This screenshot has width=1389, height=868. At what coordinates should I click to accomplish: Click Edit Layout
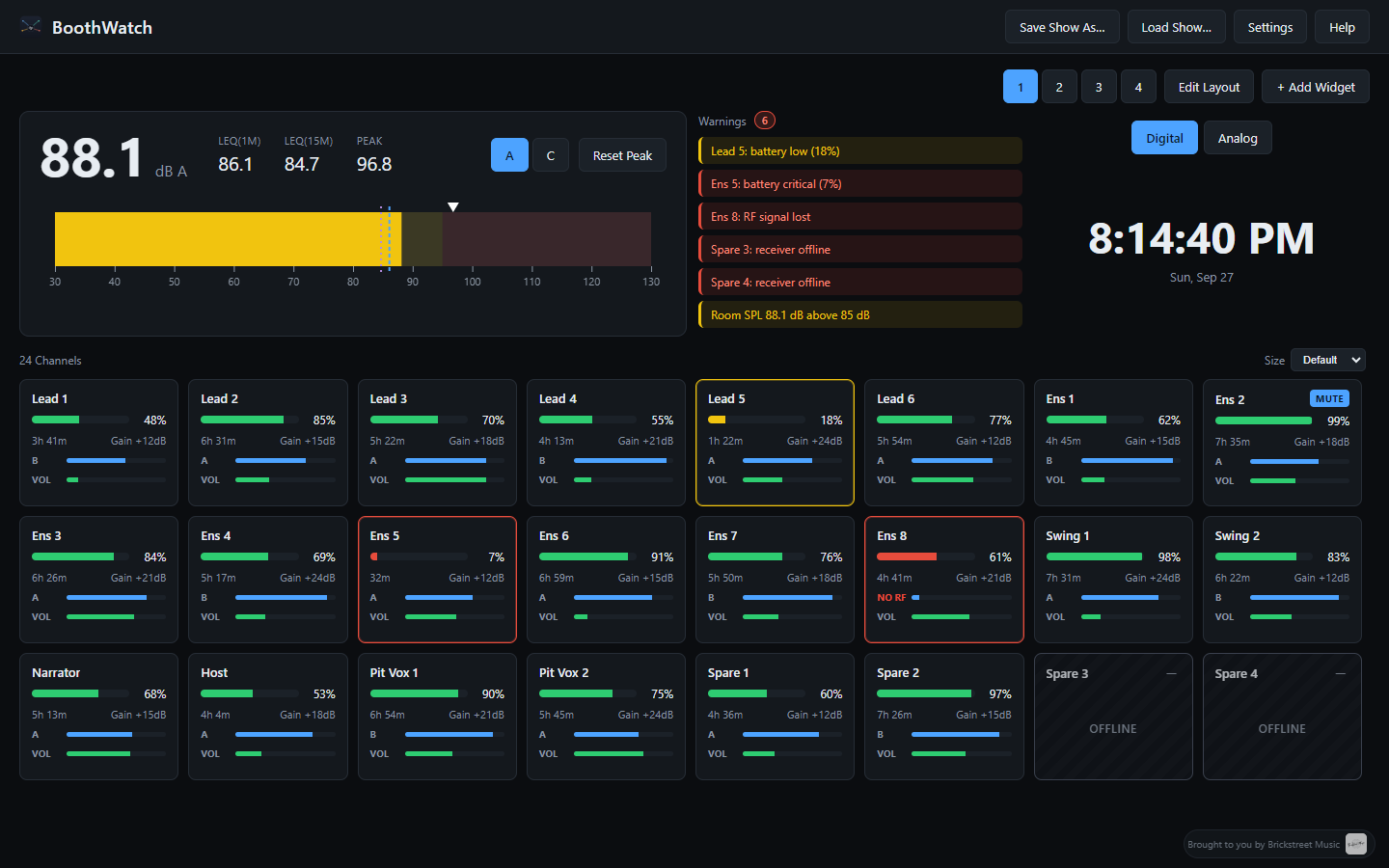coord(1209,87)
